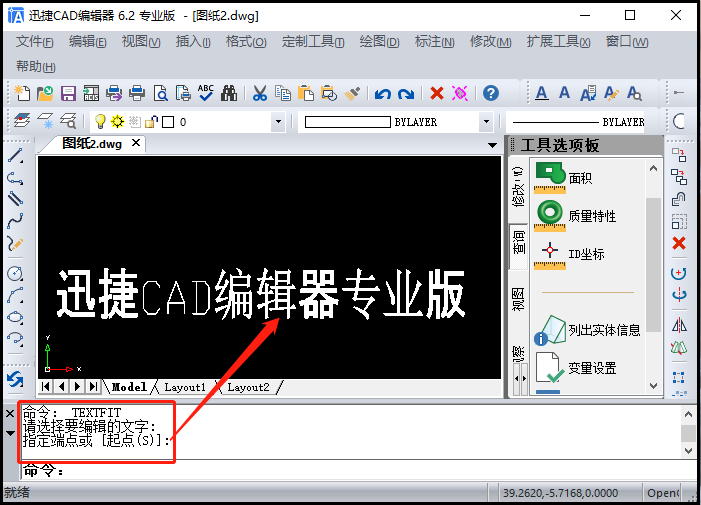Click the Area (面积) tool in palette

pyautogui.click(x=563, y=178)
